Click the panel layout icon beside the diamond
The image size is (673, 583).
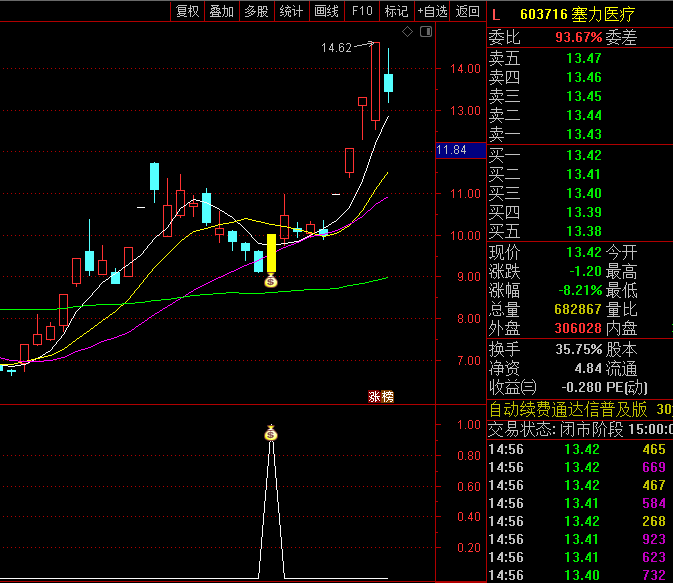(x=425, y=33)
